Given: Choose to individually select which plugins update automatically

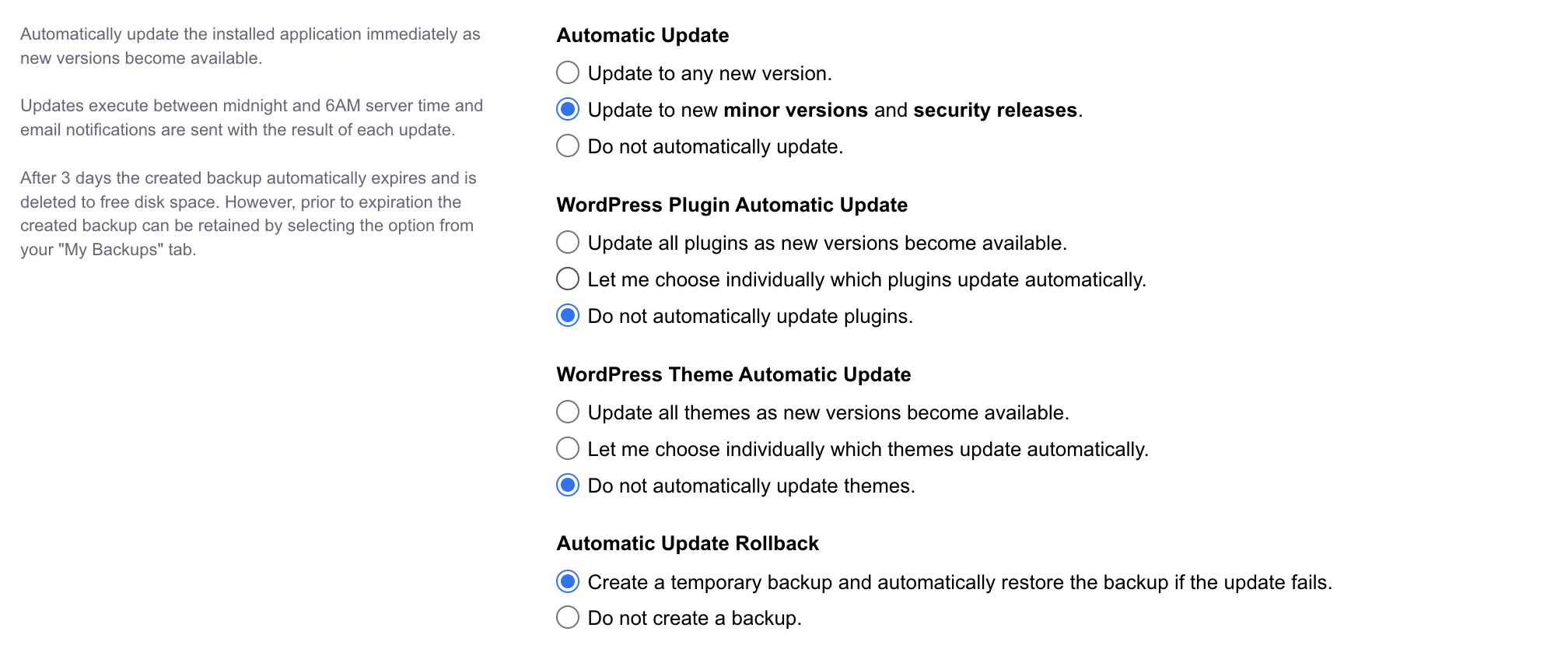Looking at the screenshot, I should 567,279.
